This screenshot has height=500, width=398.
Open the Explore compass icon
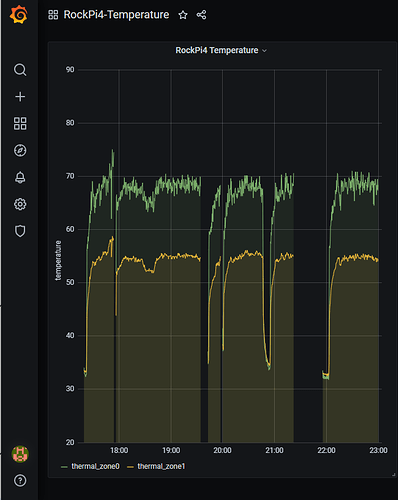[20, 150]
